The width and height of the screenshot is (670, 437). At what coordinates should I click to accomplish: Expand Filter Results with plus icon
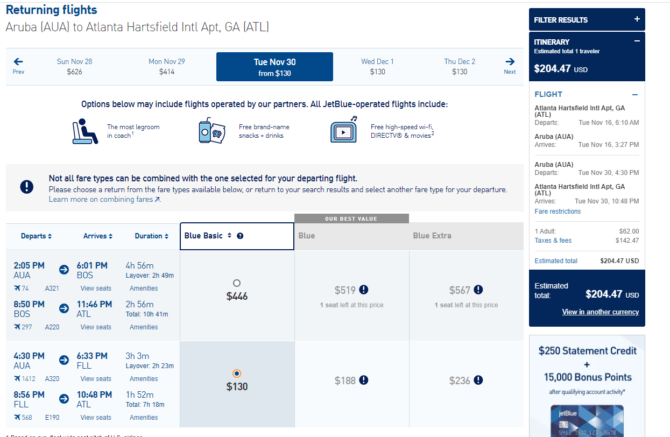tap(637, 19)
